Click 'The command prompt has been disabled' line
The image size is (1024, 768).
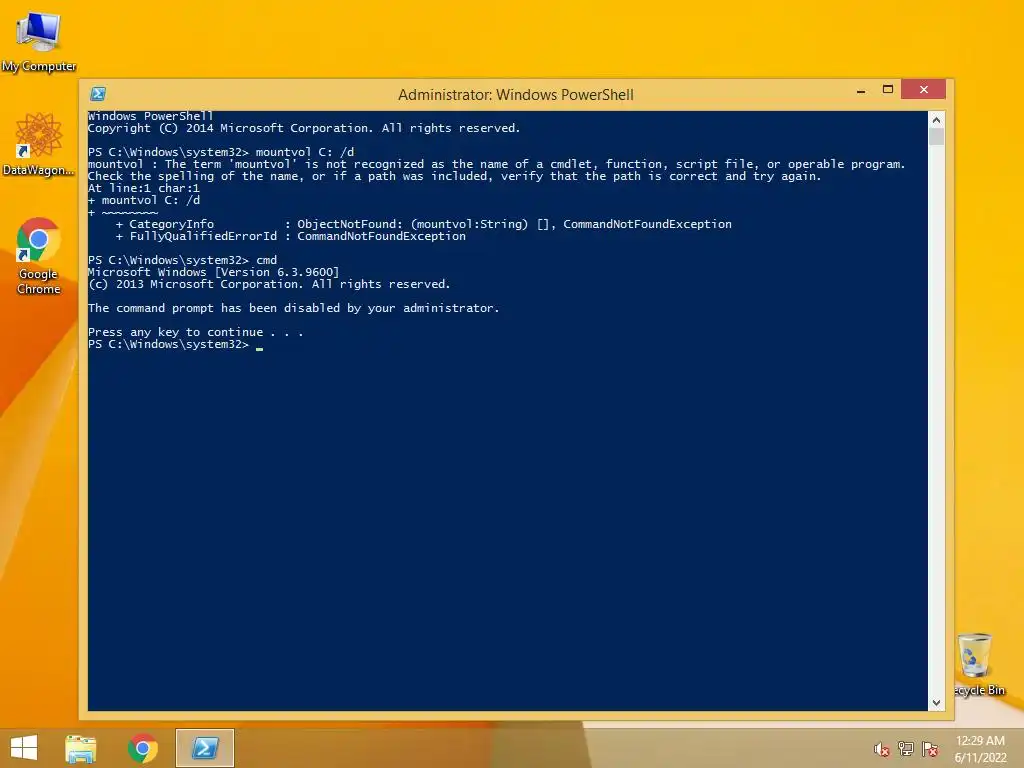tap(293, 308)
